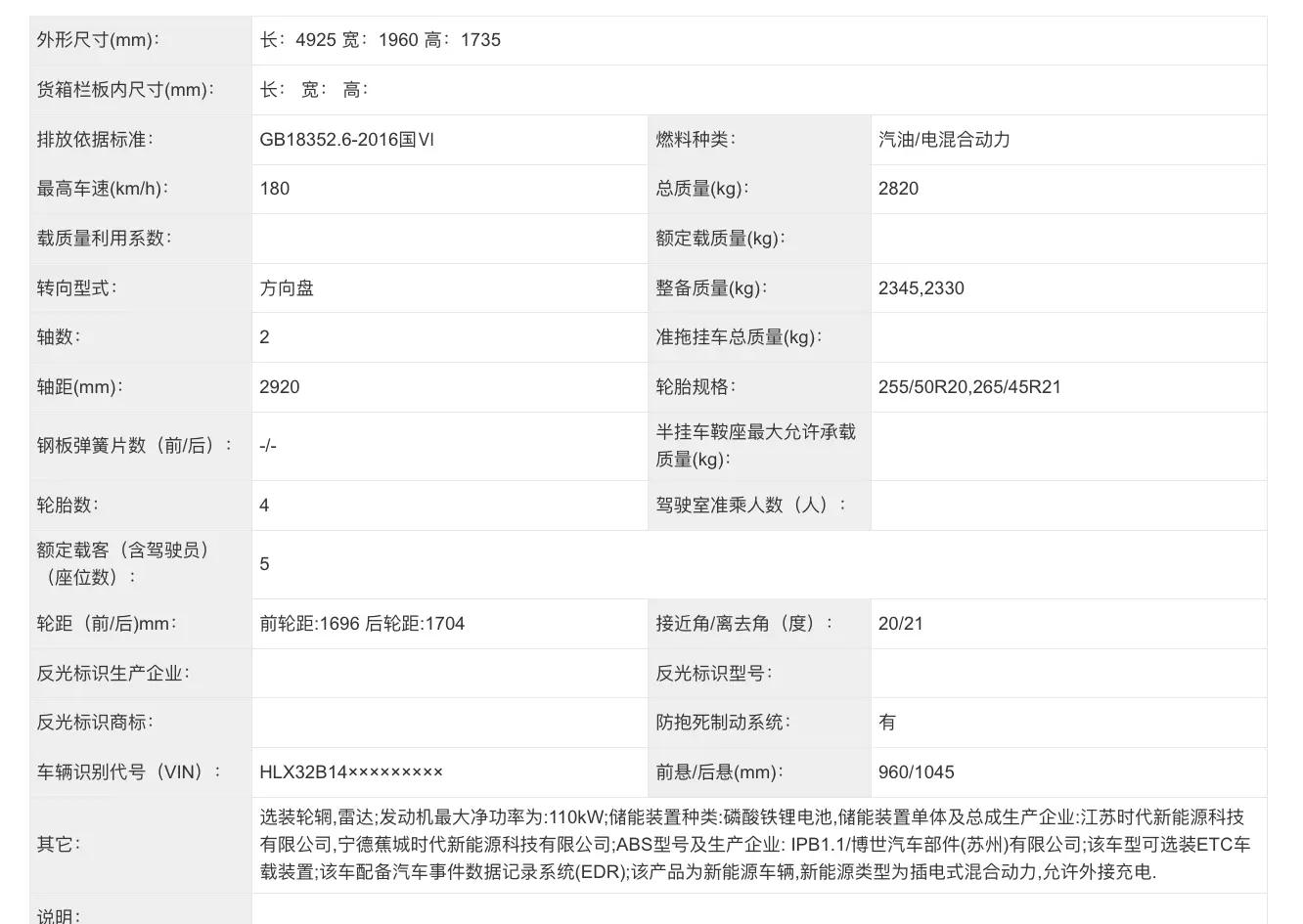Viewport: 1303px width, 924px height.
Task: Select the curb weight value 2345,2330
Action: pyautogui.click(x=921, y=288)
